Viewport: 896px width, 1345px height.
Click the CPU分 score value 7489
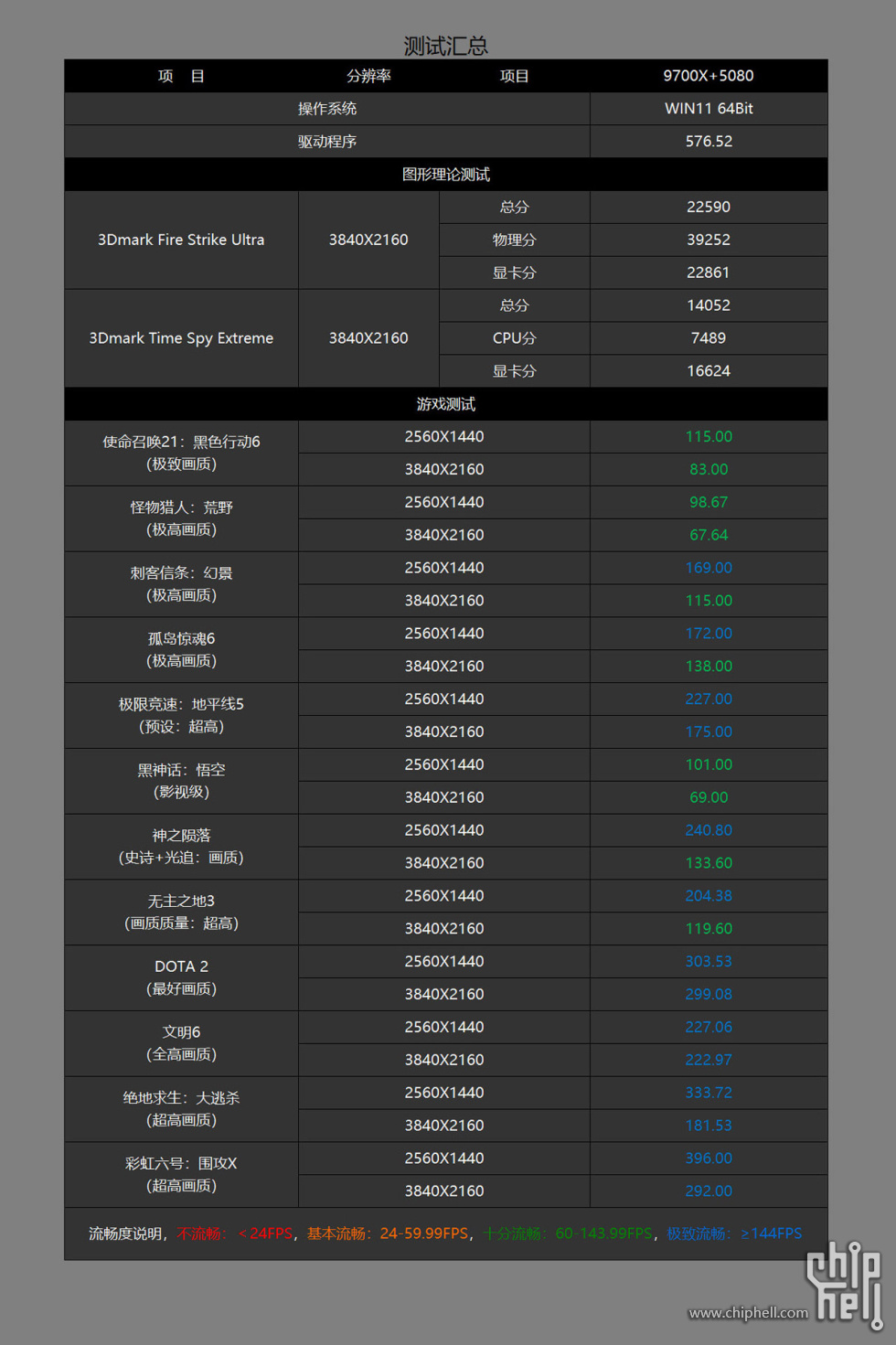click(x=709, y=338)
